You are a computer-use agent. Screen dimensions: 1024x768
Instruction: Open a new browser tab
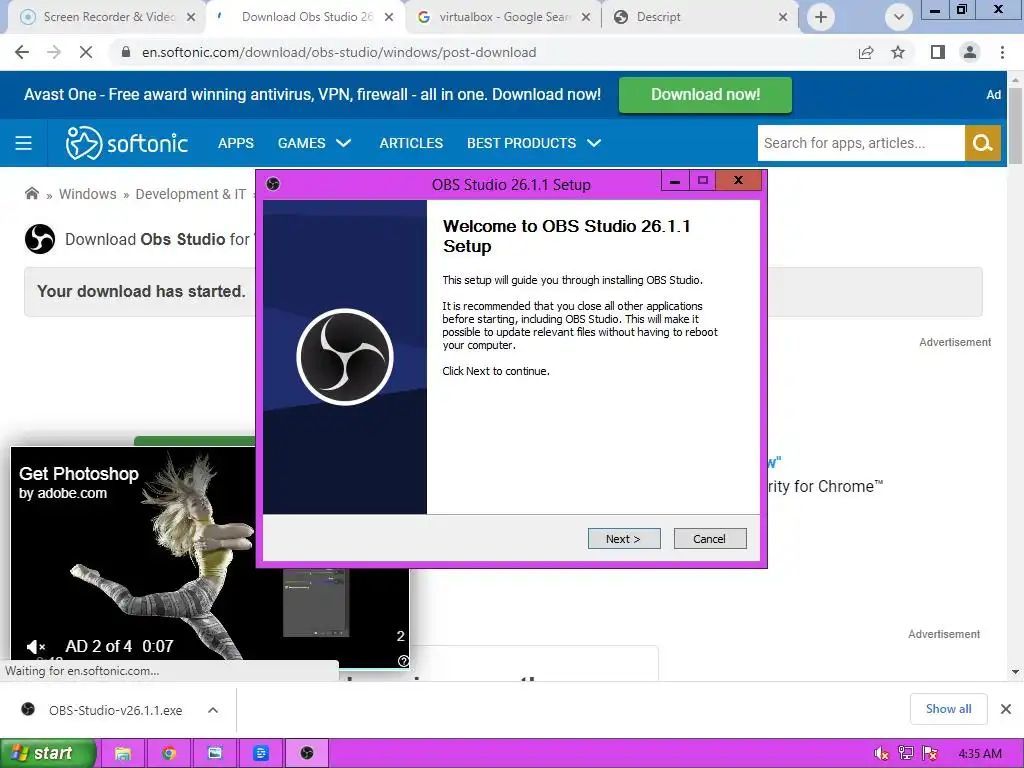[x=821, y=17]
